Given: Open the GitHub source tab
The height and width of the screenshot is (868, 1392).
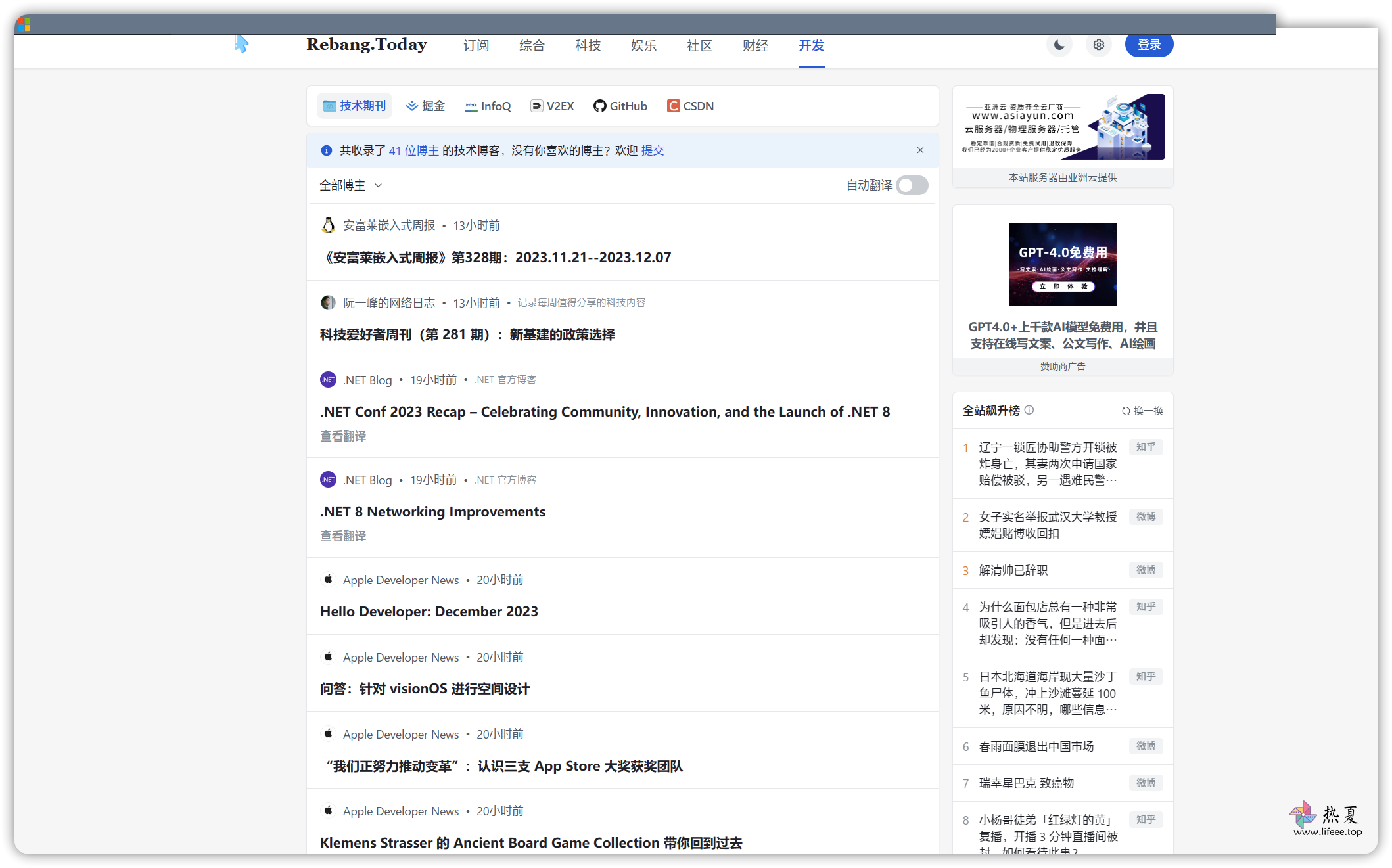Looking at the screenshot, I should point(620,106).
